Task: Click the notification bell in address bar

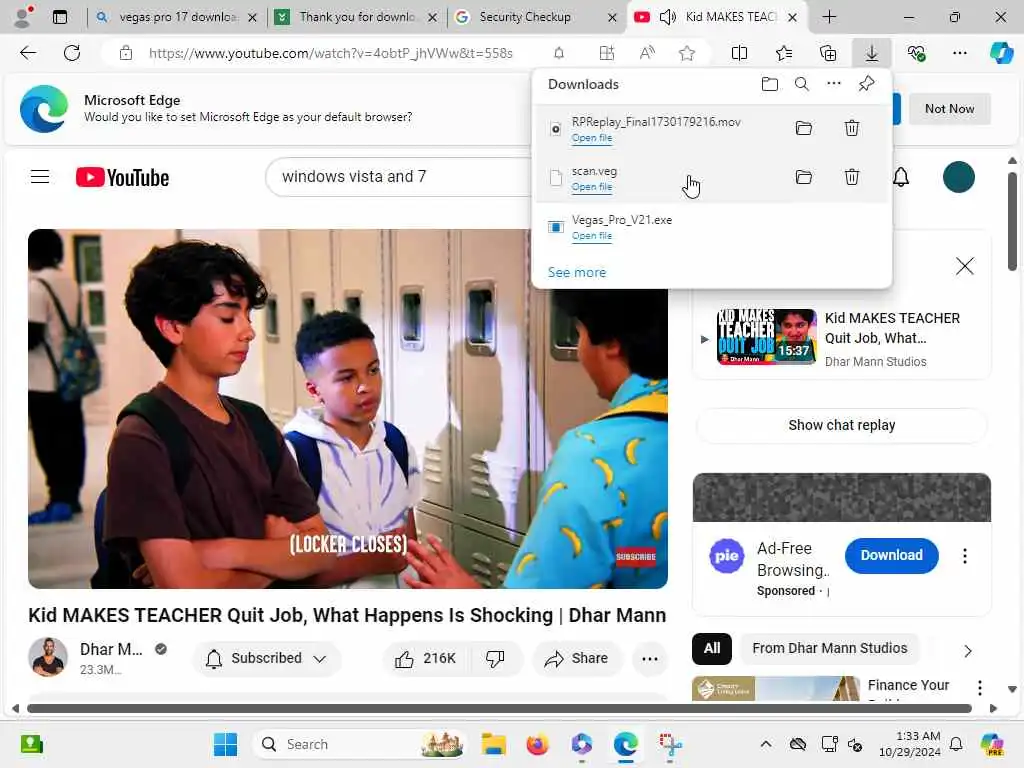Action: pyautogui.click(x=559, y=53)
